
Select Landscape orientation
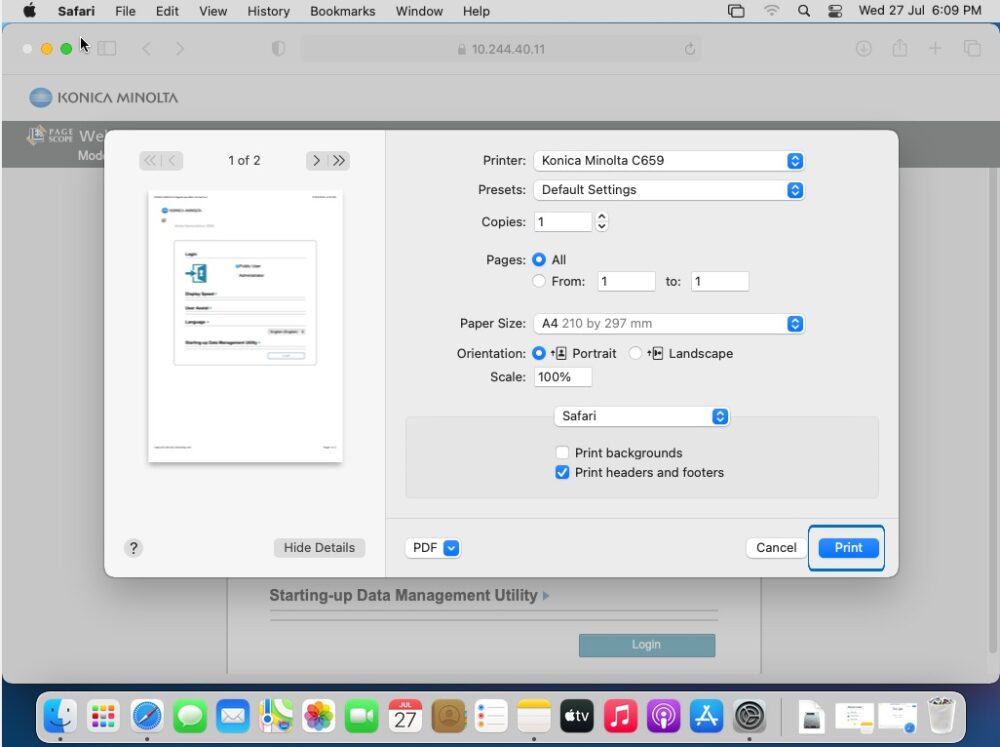[635, 353]
